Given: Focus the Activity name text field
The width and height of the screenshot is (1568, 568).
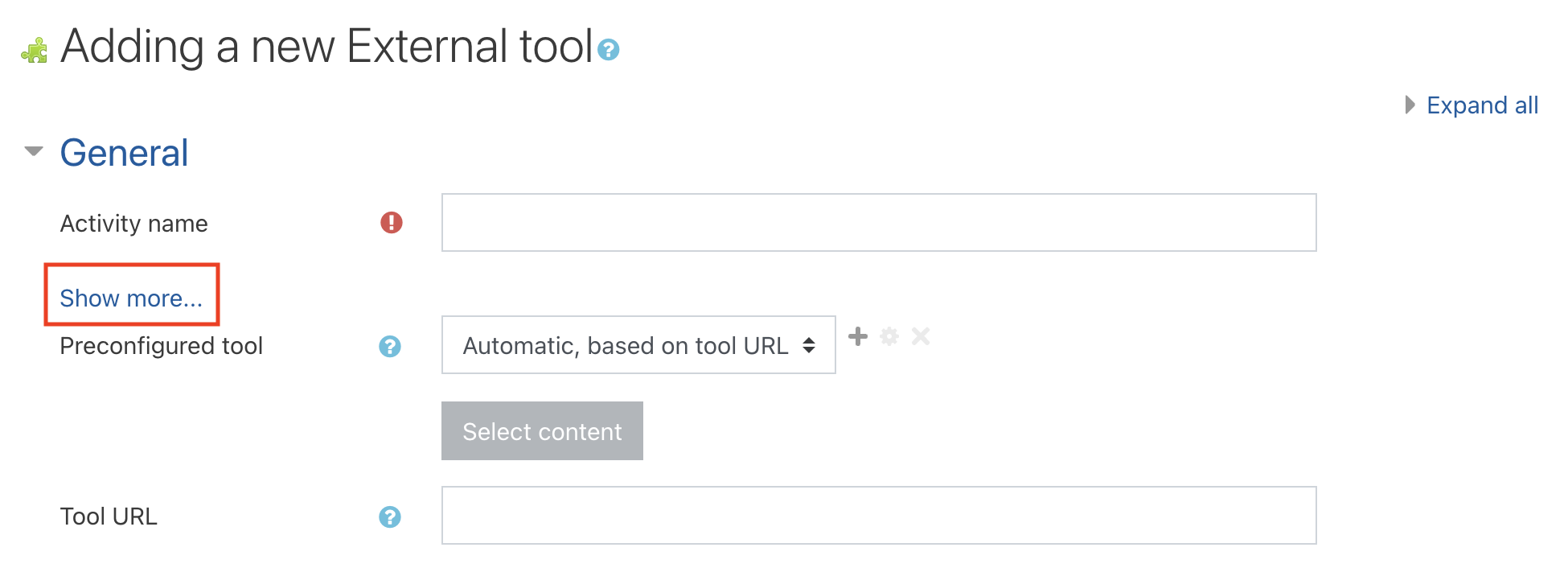Looking at the screenshot, I should point(878,223).
